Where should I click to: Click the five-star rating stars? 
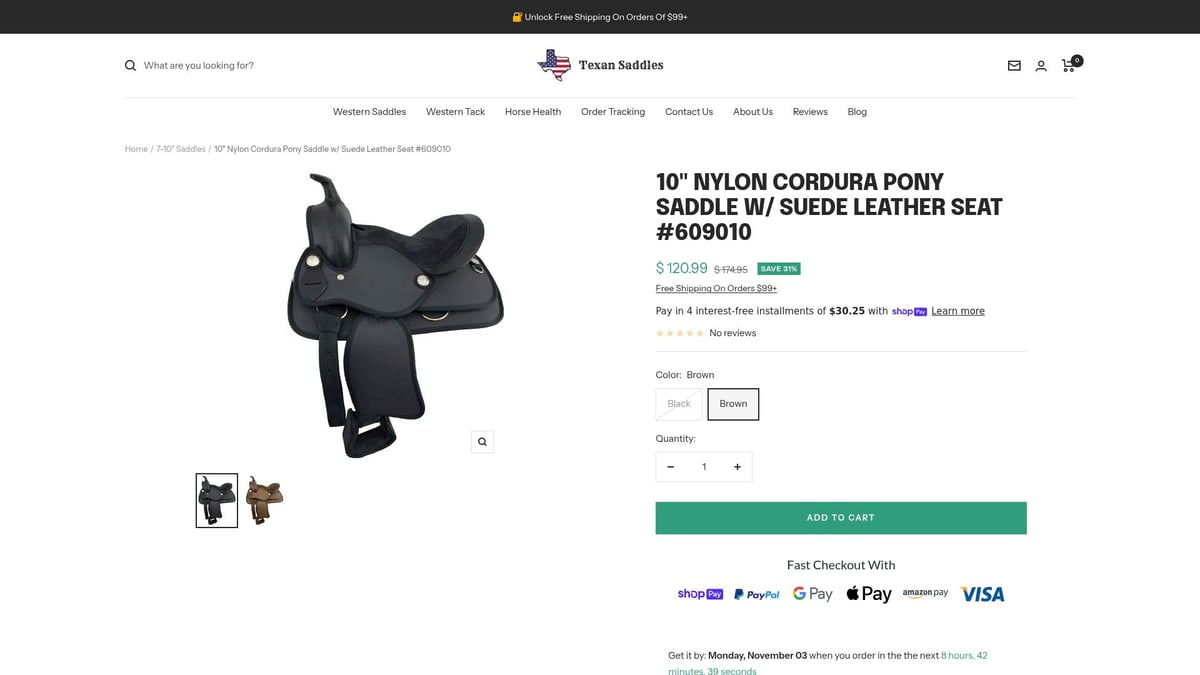(680, 333)
